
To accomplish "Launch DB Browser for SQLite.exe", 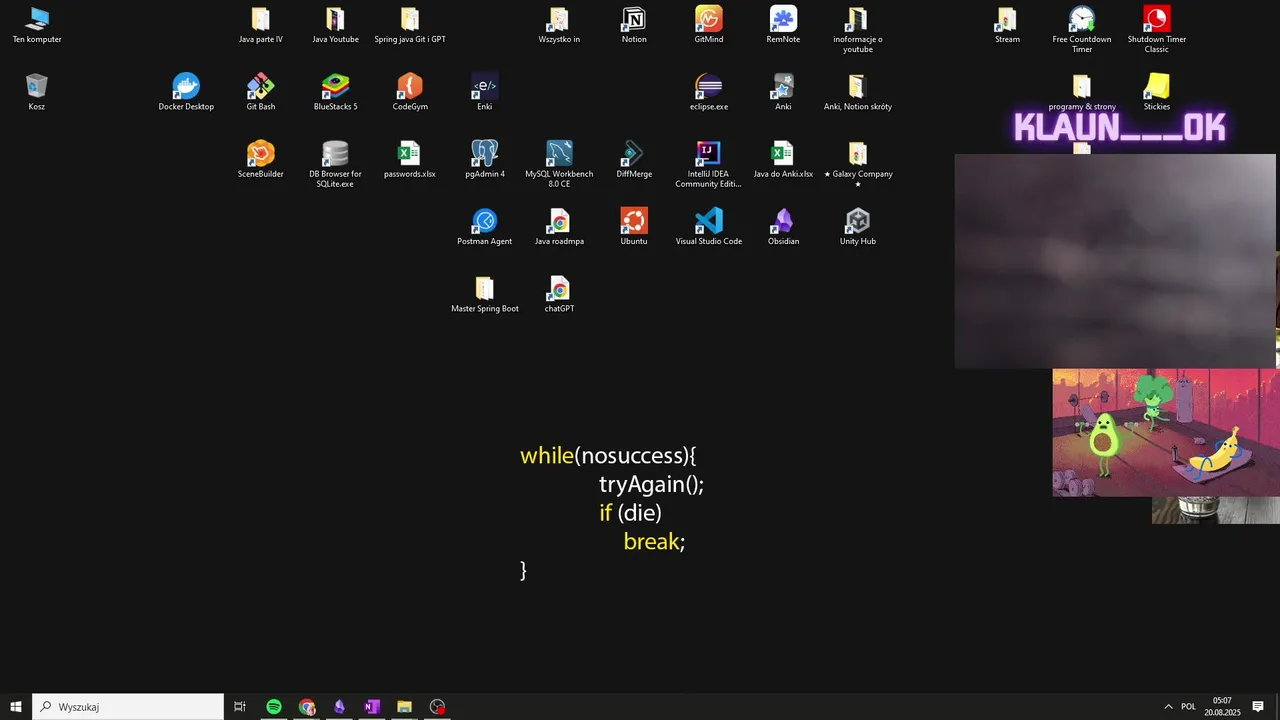I will (x=335, y=164).
